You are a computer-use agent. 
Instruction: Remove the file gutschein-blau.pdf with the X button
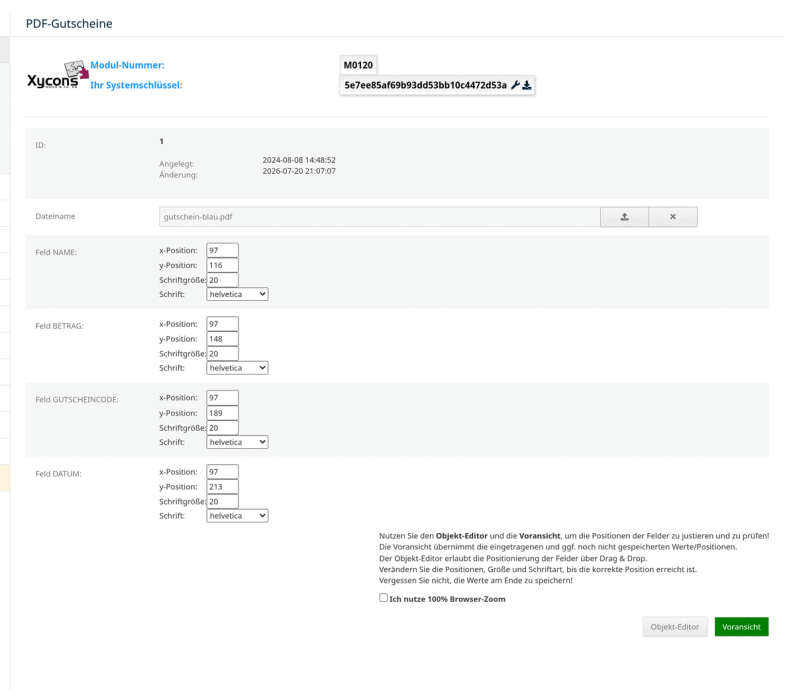tap(673, 217)
